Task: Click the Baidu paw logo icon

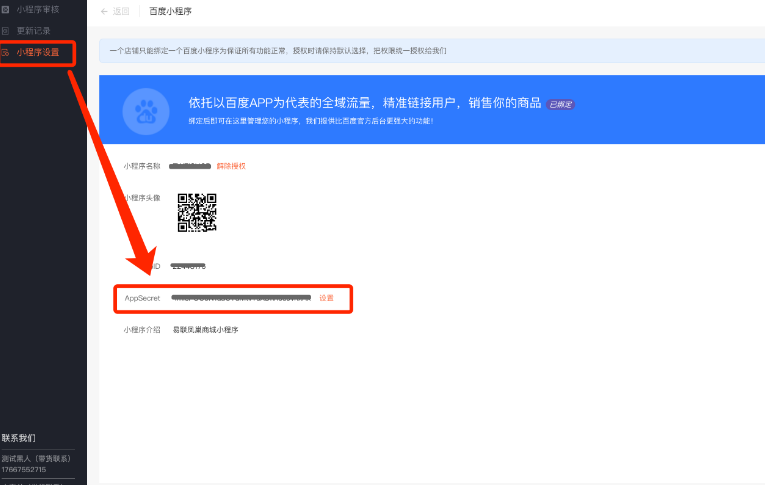Action: coord(146,112)
